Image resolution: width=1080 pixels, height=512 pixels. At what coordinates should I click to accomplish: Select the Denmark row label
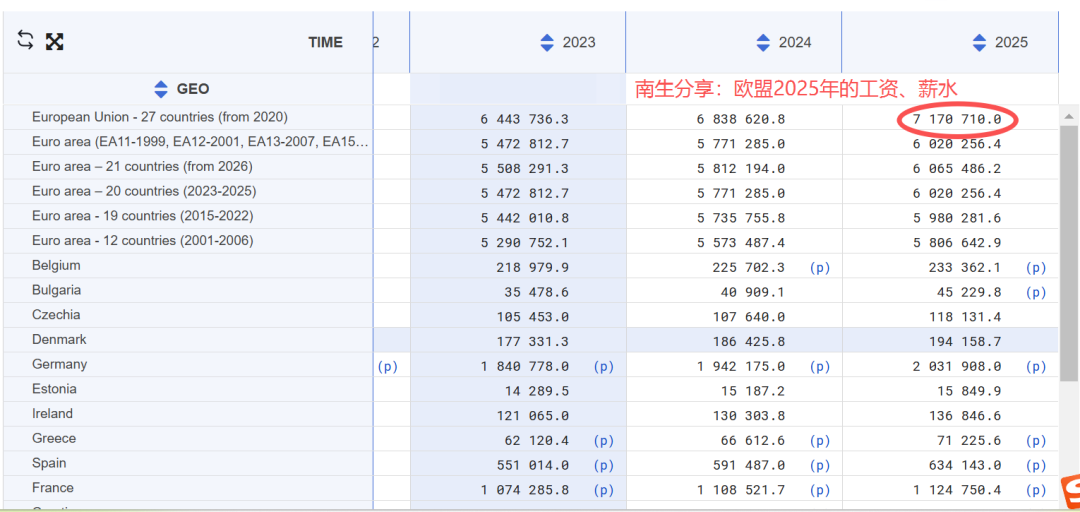tap(59, 339)
